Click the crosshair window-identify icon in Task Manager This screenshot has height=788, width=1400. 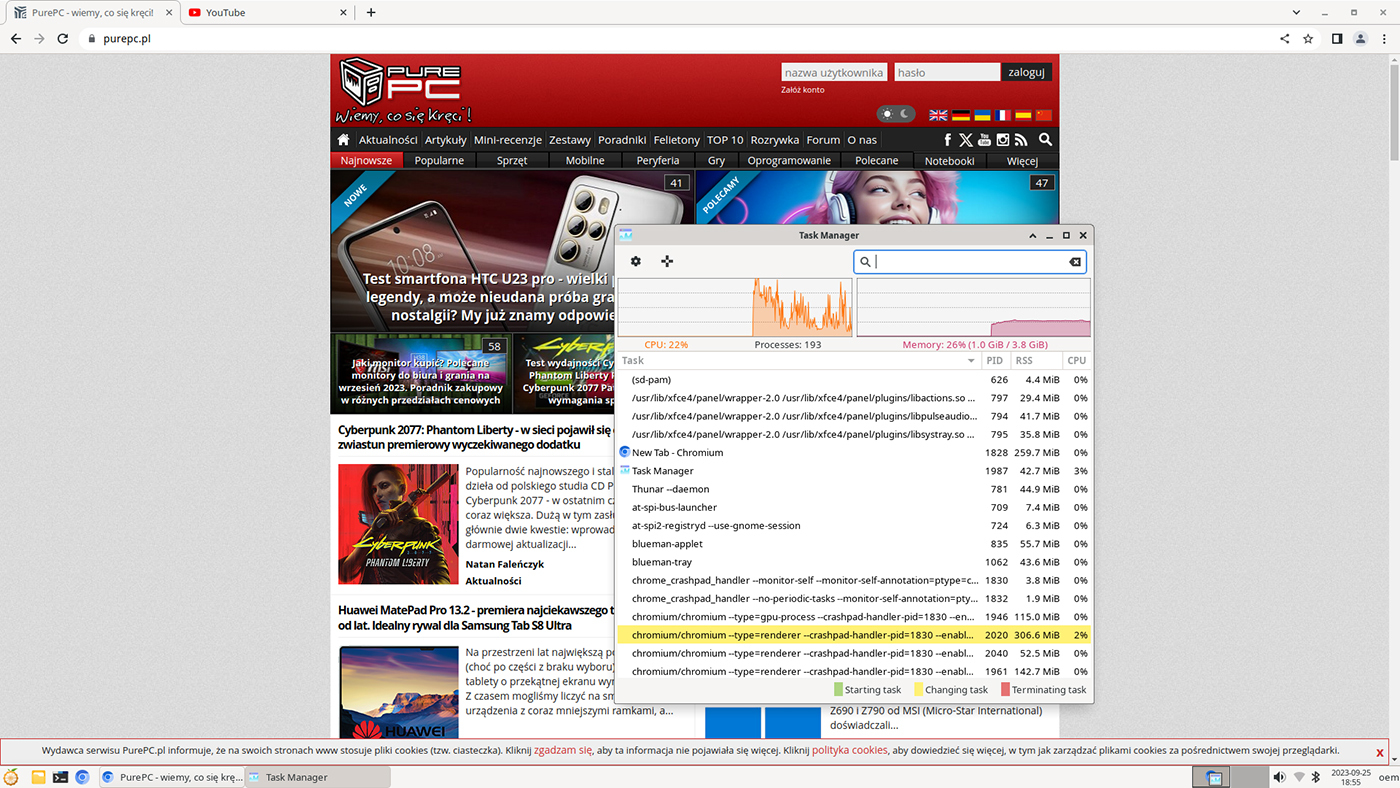click(x=667, y=261)
